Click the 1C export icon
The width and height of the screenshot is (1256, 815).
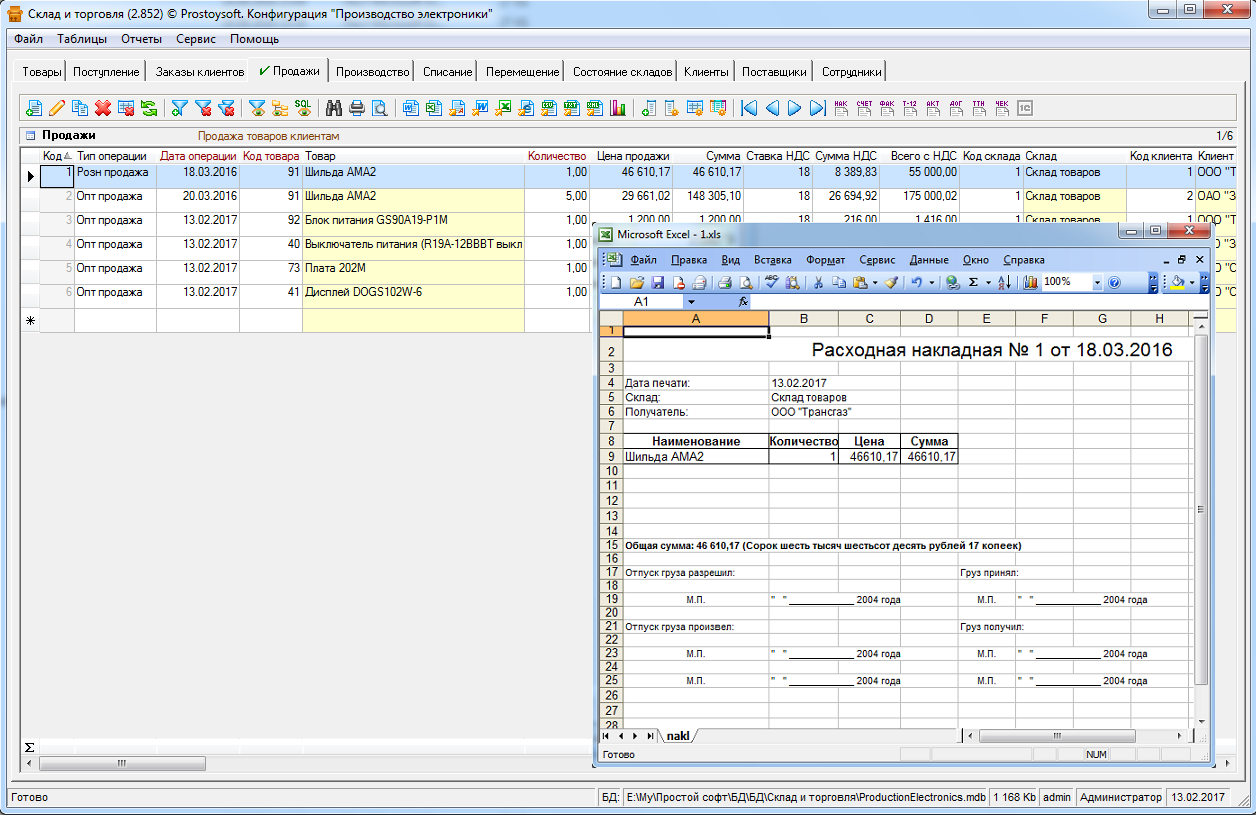click(1024, 108)
